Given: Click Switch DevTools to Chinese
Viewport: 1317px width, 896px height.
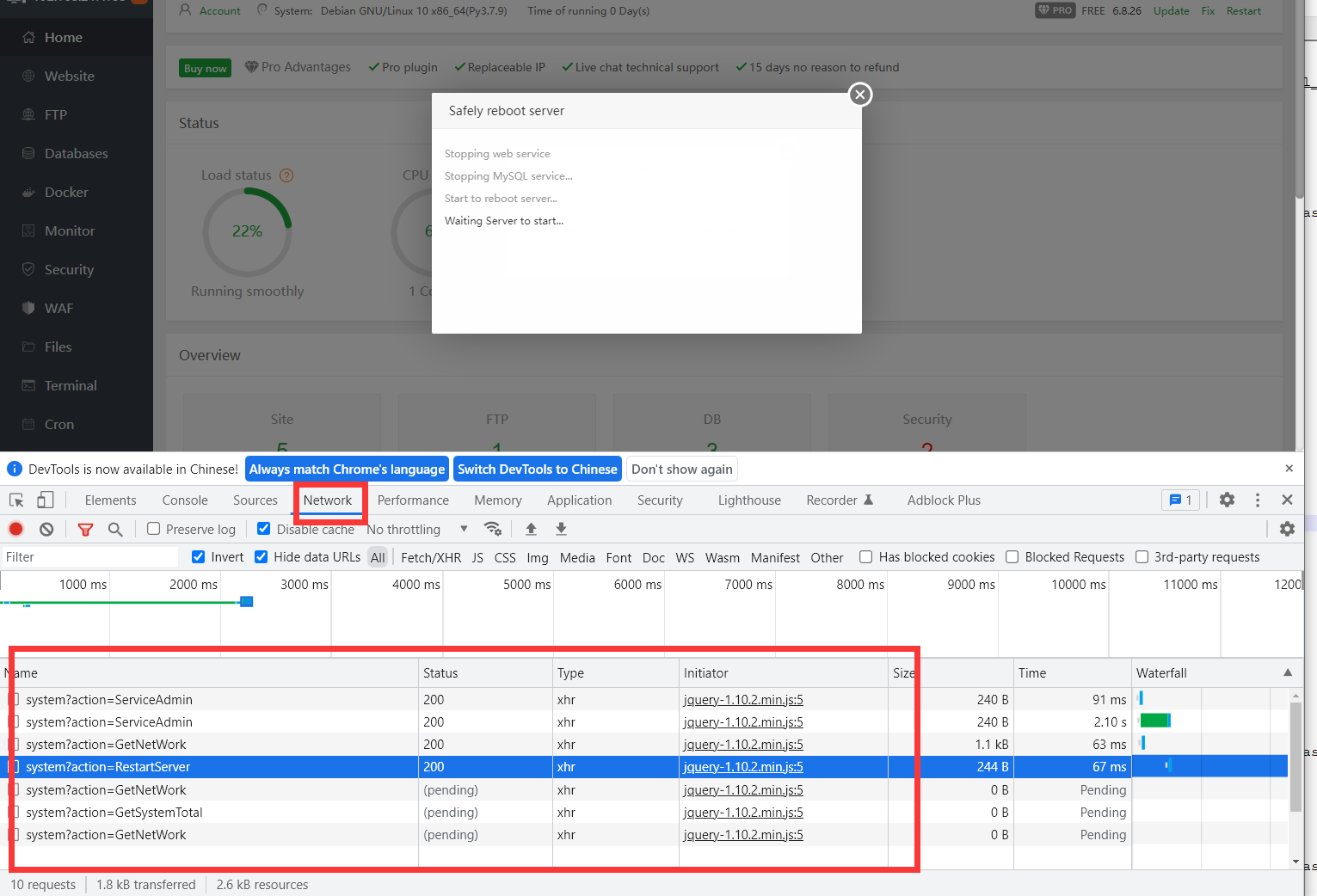Looking at the screenshot, I should [537, 469].
